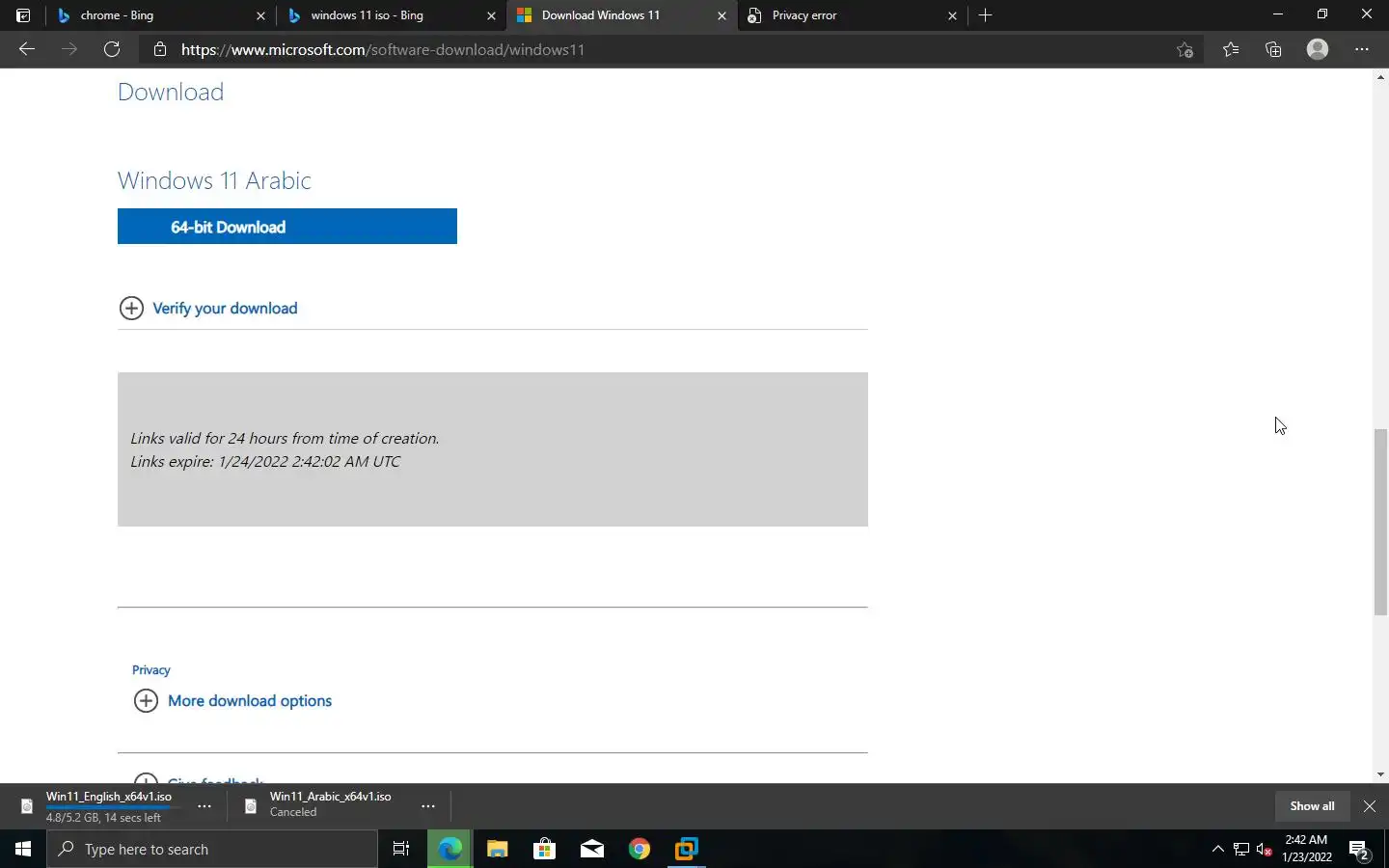Click the address bar URL
The image size is (1389, 868).
[383, 49]
